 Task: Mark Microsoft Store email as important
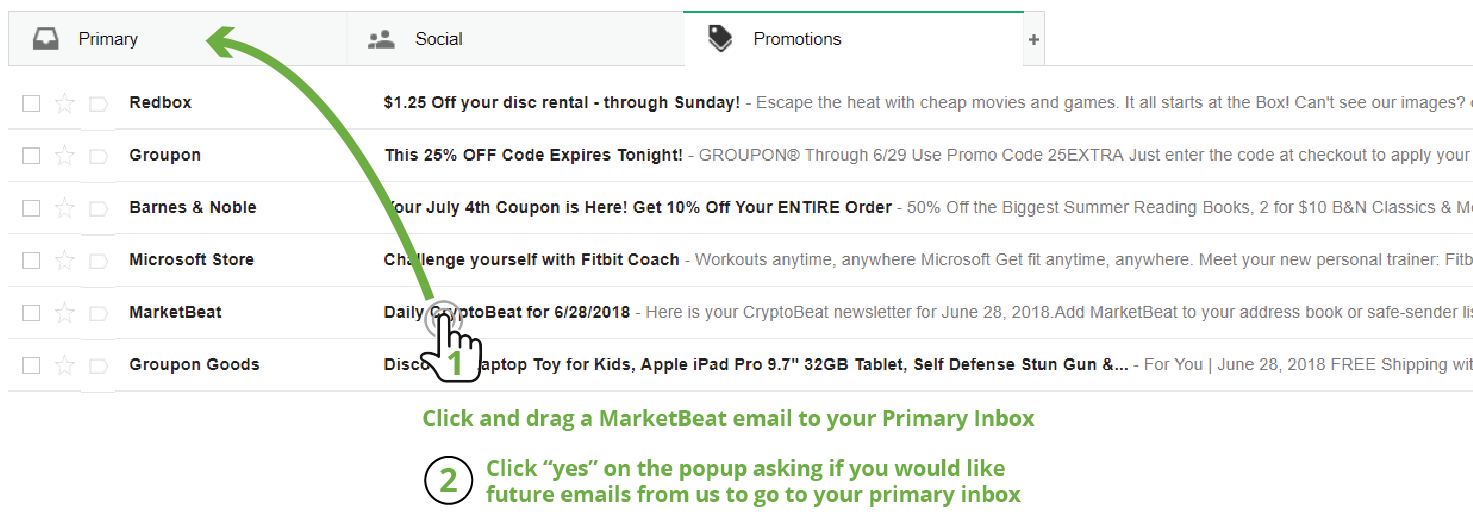point(98,260)
